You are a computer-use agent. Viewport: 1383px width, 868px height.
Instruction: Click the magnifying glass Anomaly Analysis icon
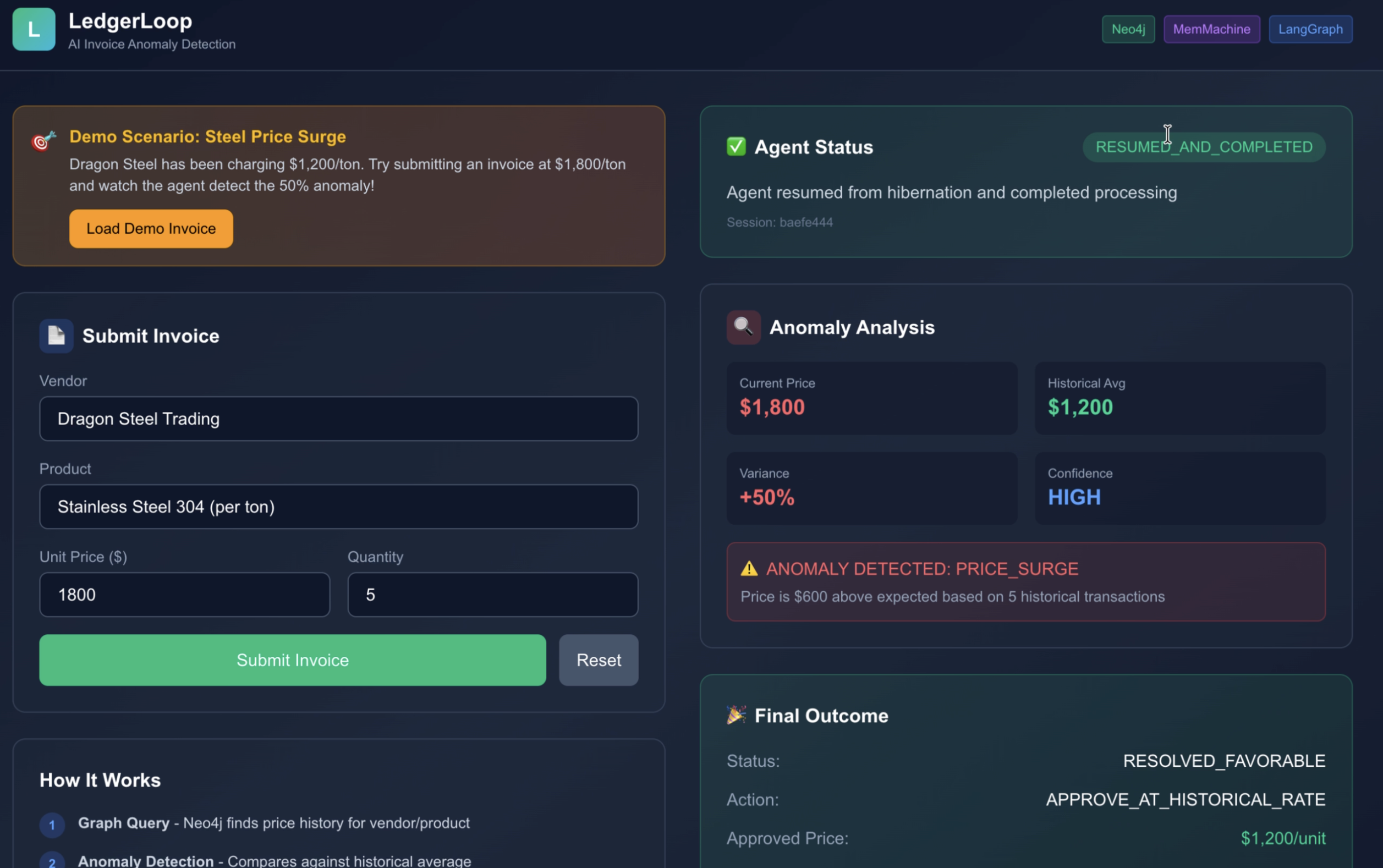pos(743,327)
